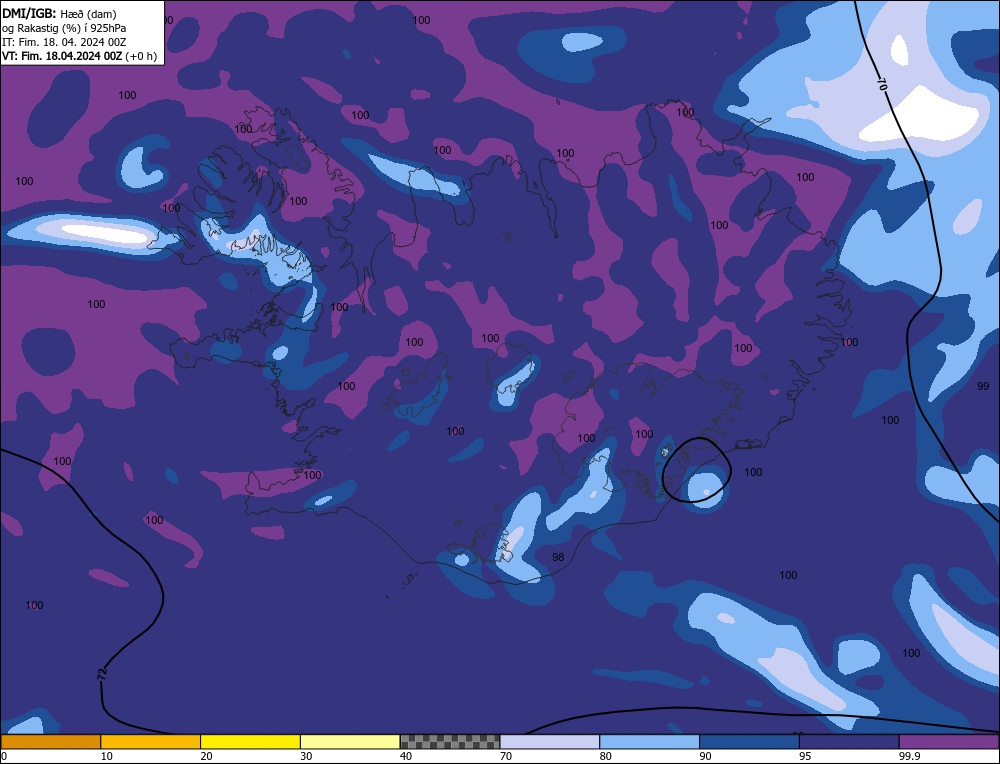Click the light blue 80–90 legend swatch
1000x764 pixels.
pos(649,742)
